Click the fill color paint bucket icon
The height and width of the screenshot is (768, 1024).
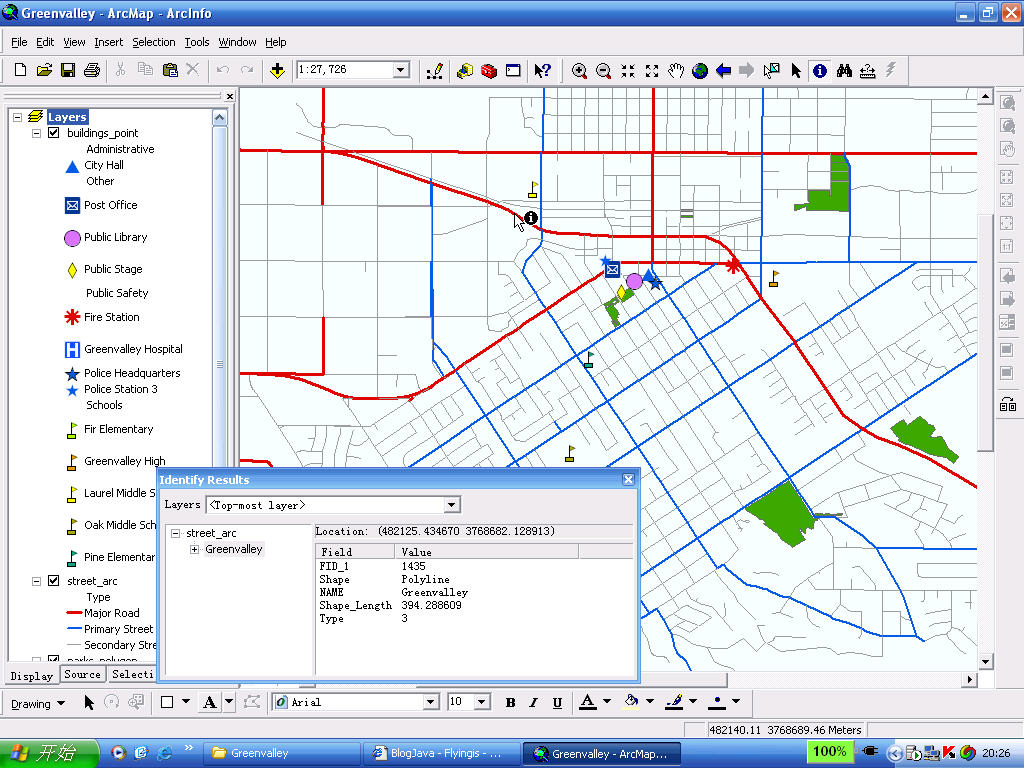(631, 701)
